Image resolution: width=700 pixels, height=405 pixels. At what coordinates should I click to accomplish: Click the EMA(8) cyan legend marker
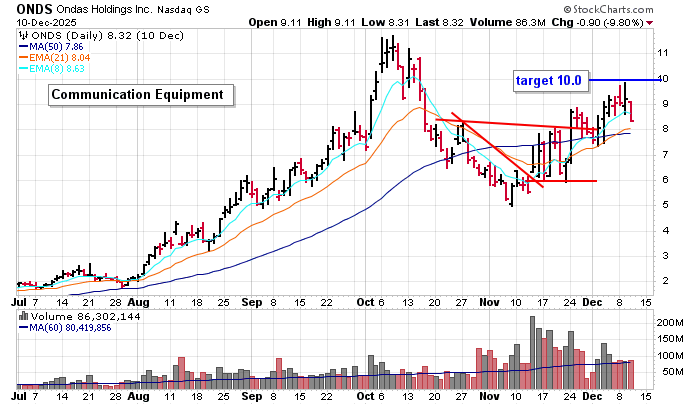[x=24, y=68]
